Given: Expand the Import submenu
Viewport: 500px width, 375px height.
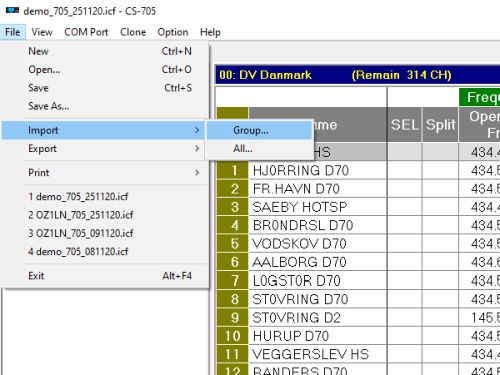Looking at the screenshot, I should [103, 130].
